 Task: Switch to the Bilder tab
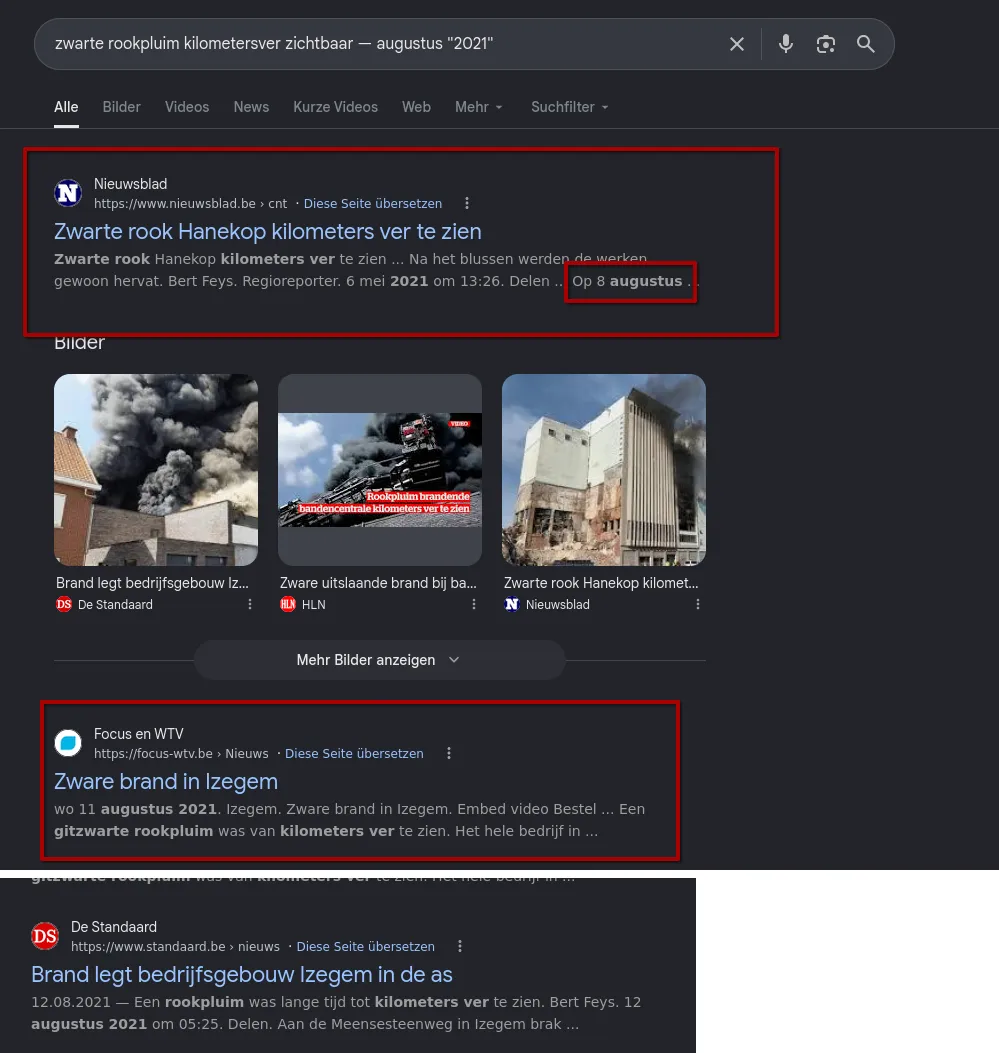(x=122, y=107)
